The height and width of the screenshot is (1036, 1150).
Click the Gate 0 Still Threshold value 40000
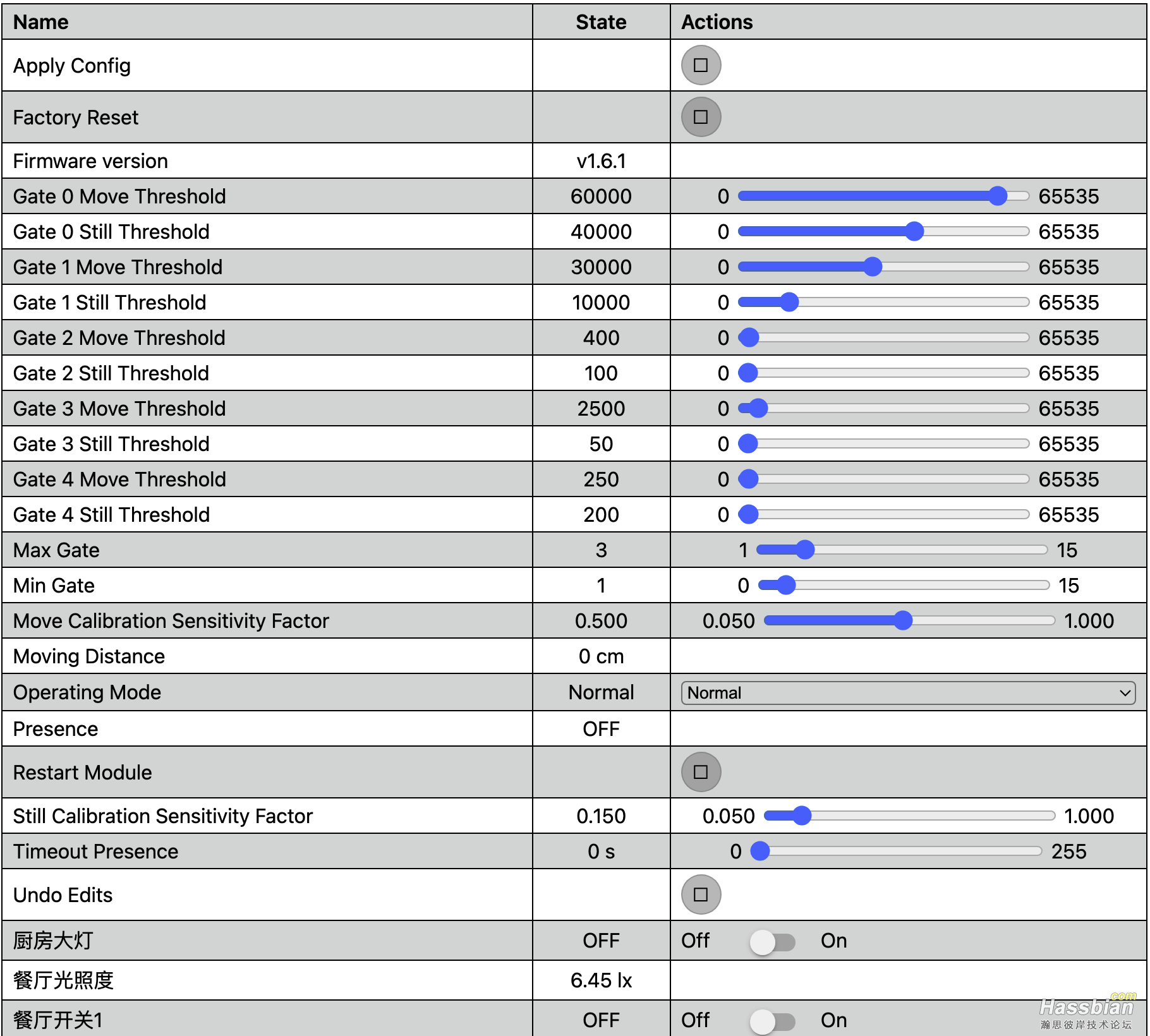pos(601,232)
